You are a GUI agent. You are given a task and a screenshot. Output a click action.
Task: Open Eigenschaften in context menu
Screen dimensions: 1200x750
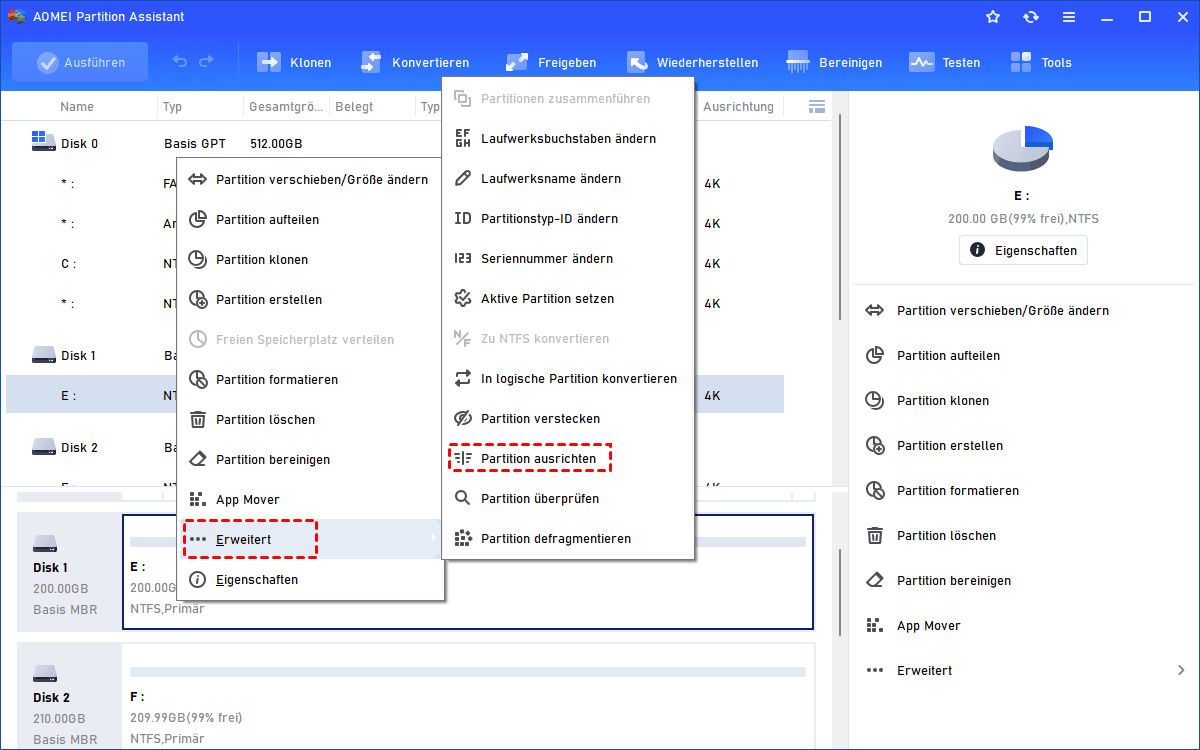pos(310,580)
